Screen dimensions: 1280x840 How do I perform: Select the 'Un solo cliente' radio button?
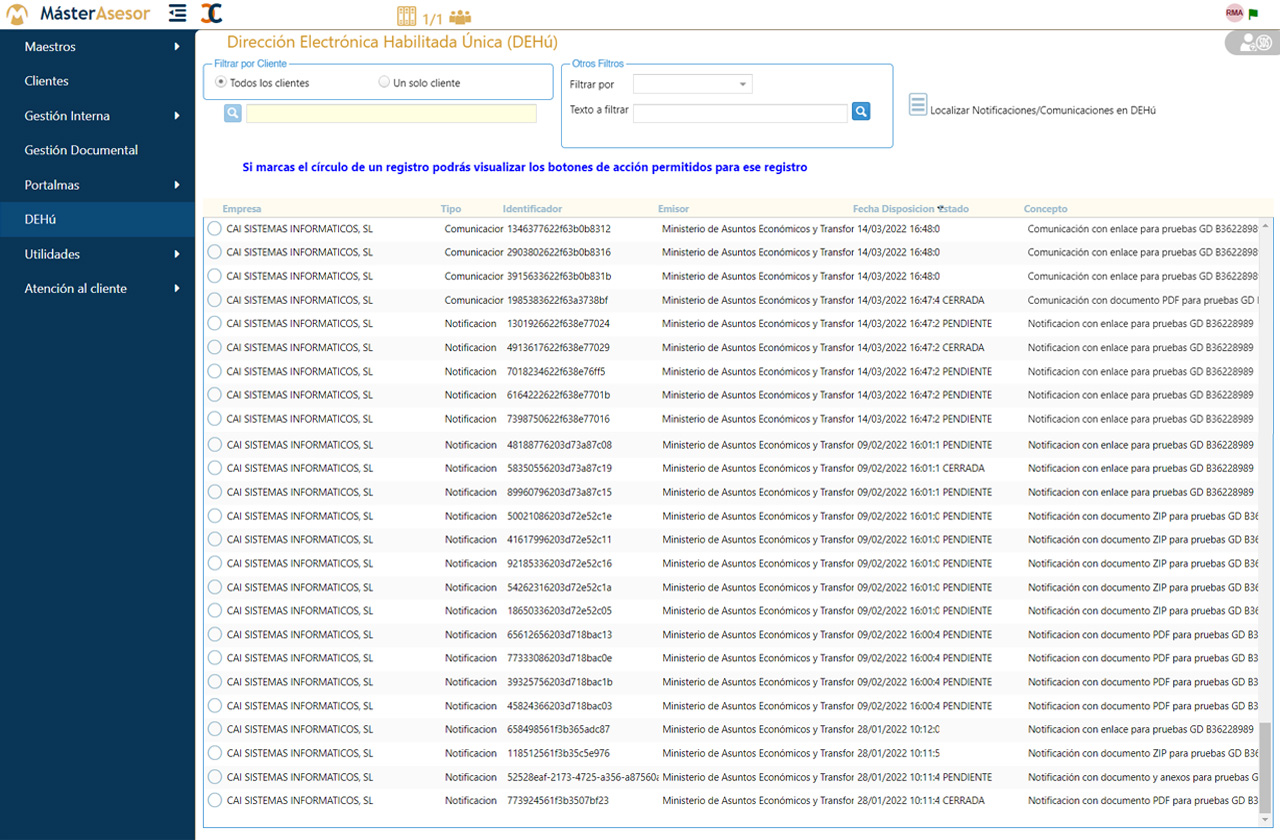[x=384, y=83]
